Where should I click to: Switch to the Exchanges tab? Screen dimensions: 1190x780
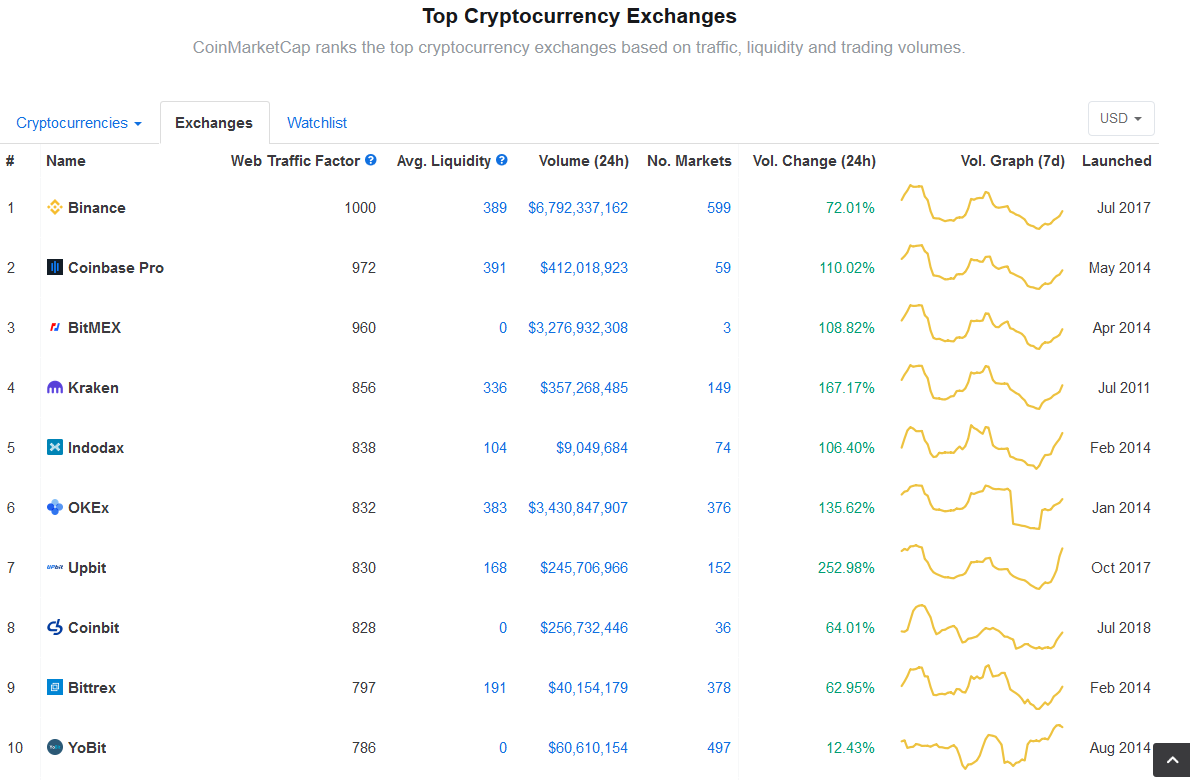pyautogui.click(x=214, y=123)
